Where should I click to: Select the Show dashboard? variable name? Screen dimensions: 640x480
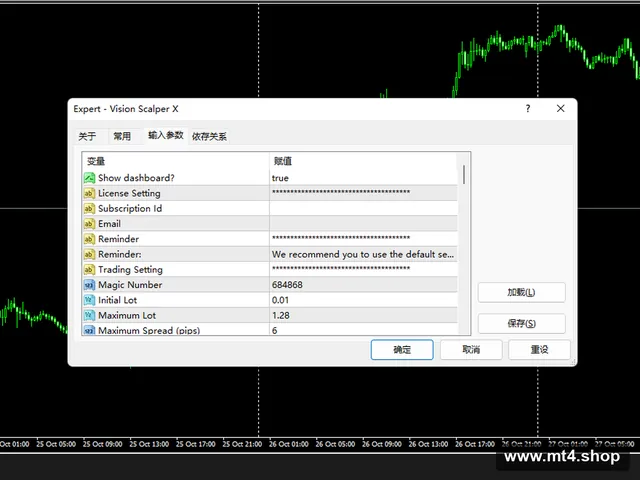[136, 178]
